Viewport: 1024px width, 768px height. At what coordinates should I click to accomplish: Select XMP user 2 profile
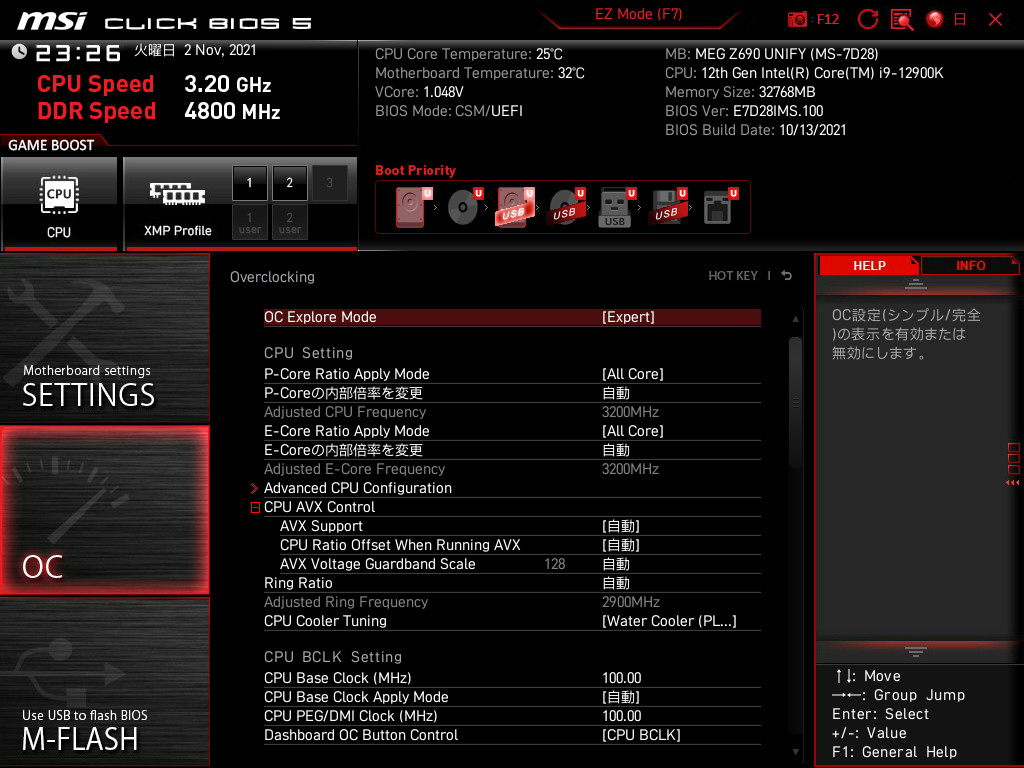289,222
